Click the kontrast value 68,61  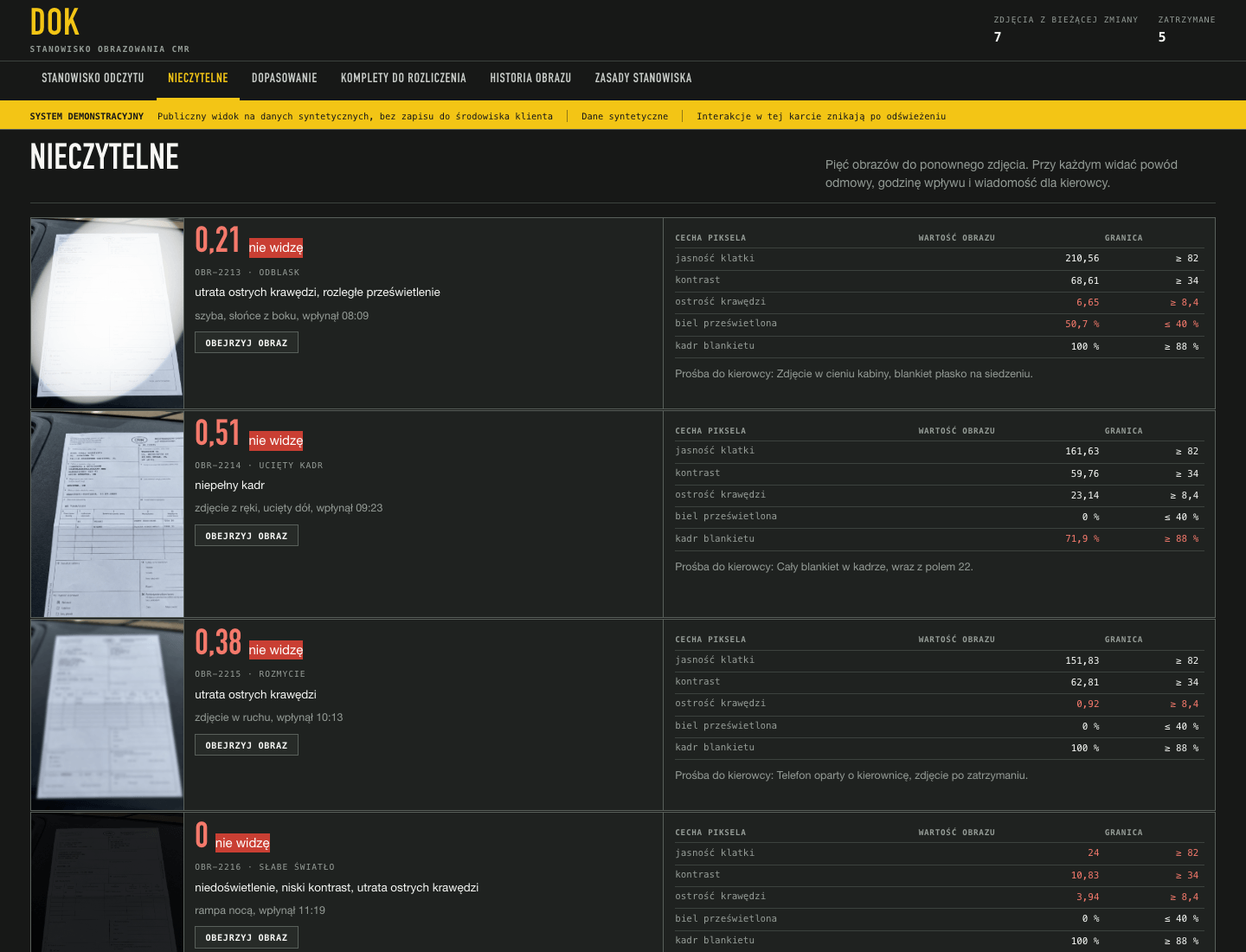click(x=1085, y=280)
